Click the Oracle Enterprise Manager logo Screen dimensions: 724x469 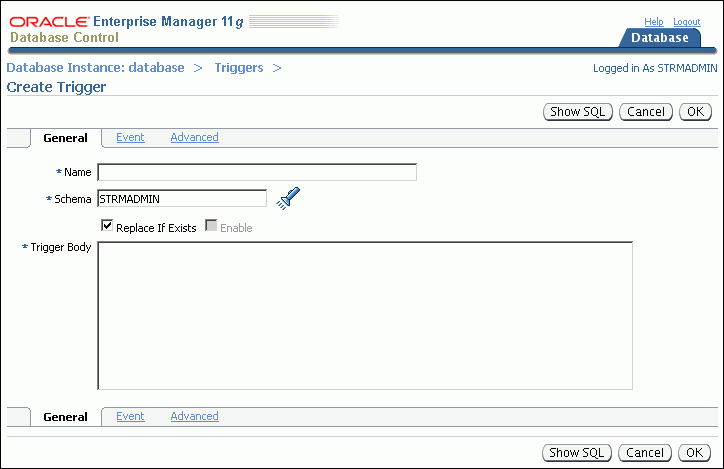[126, 22]
